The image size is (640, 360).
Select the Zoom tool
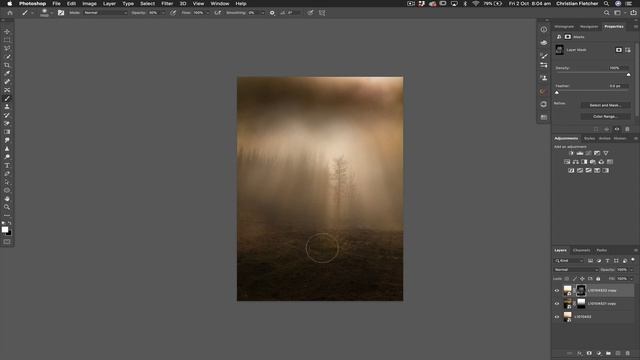click(x=7, y=207)
